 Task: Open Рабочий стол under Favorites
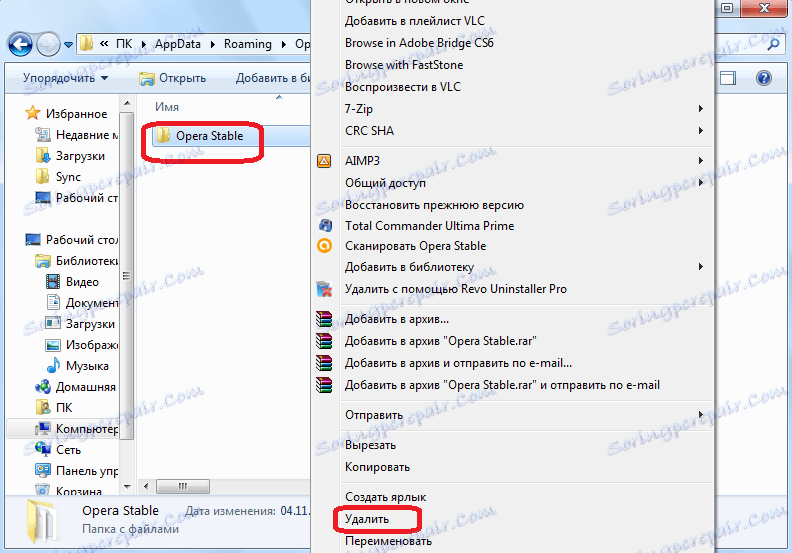coord(77,198)
